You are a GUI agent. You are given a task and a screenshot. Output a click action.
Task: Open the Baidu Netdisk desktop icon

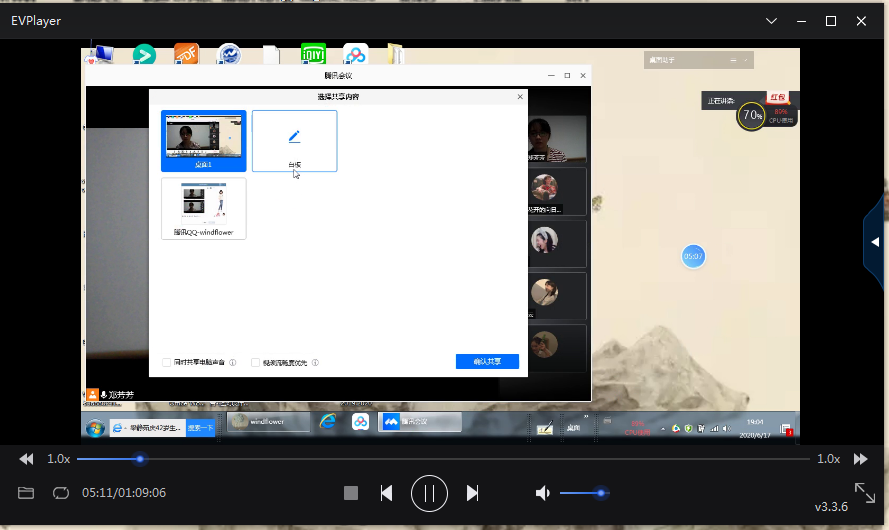pos(355,54)
